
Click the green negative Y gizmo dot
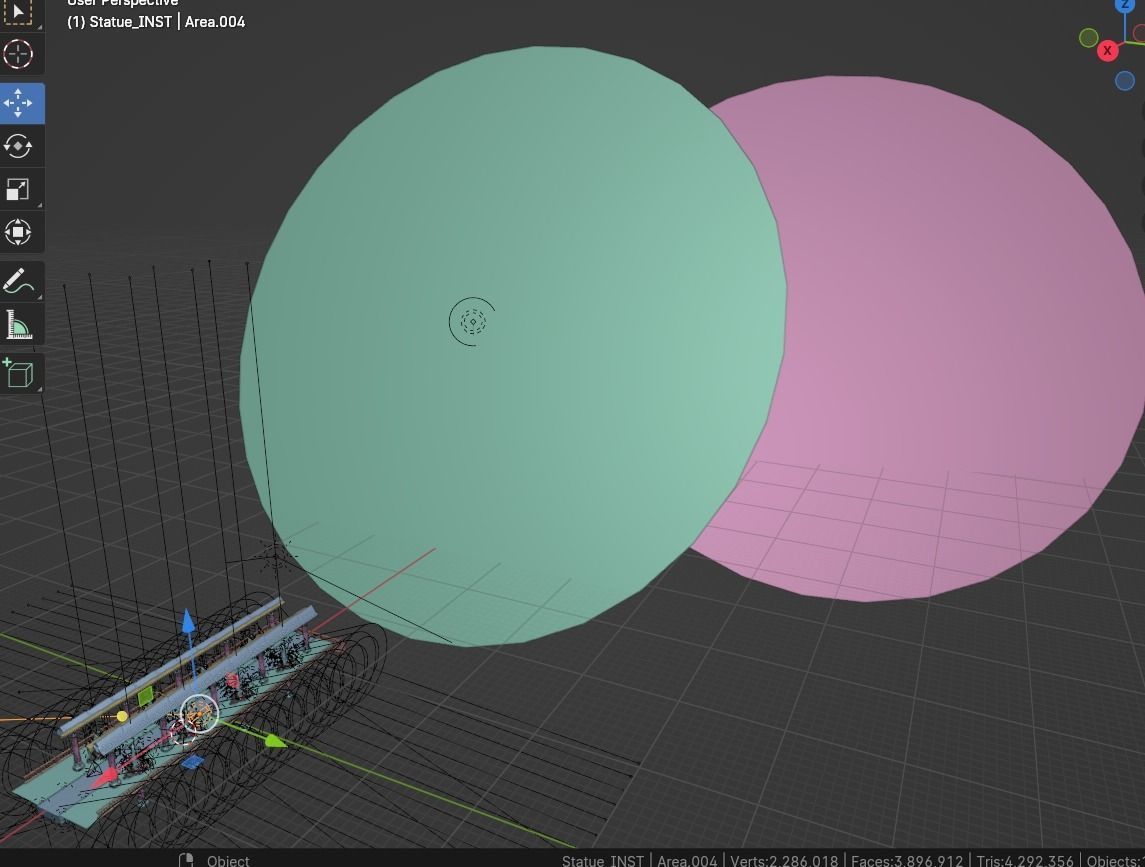click(x=1088, y=38)
